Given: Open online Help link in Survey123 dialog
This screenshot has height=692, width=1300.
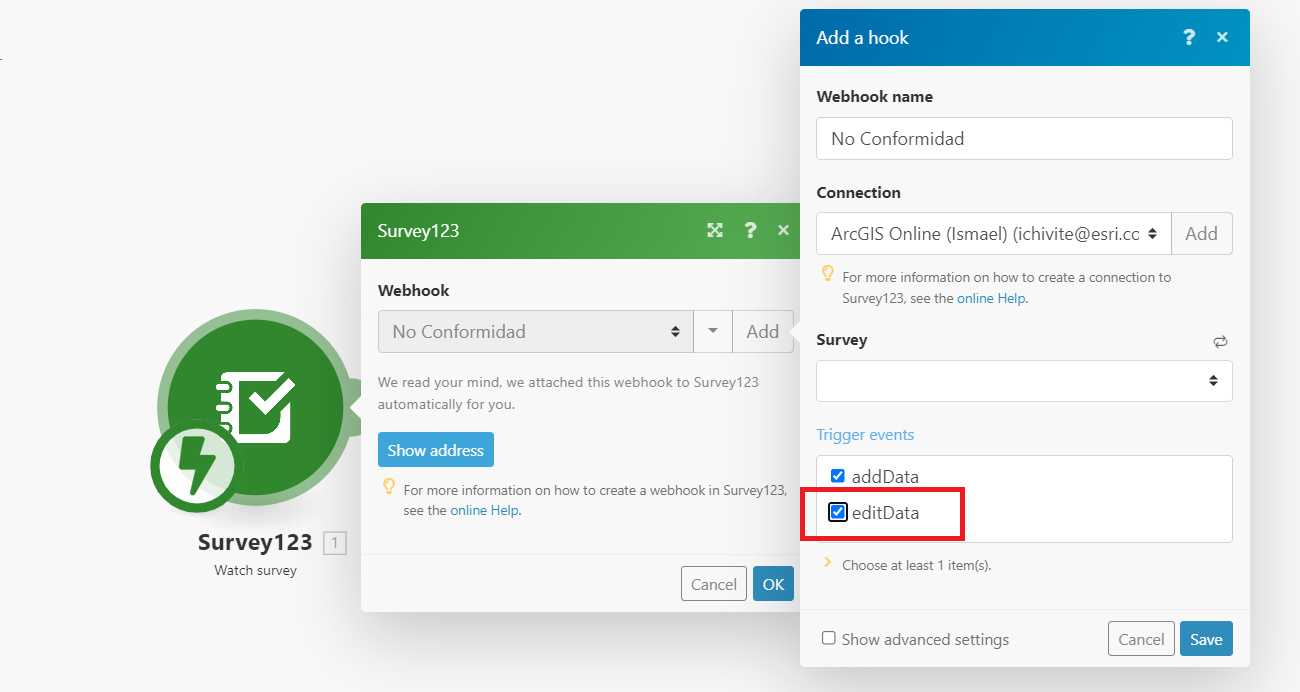Looking at the screenshot, I should (x=484, y=510).
